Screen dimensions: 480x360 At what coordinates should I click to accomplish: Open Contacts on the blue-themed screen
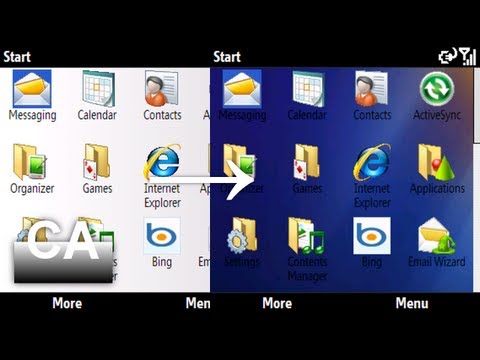[x=371, y=89]
